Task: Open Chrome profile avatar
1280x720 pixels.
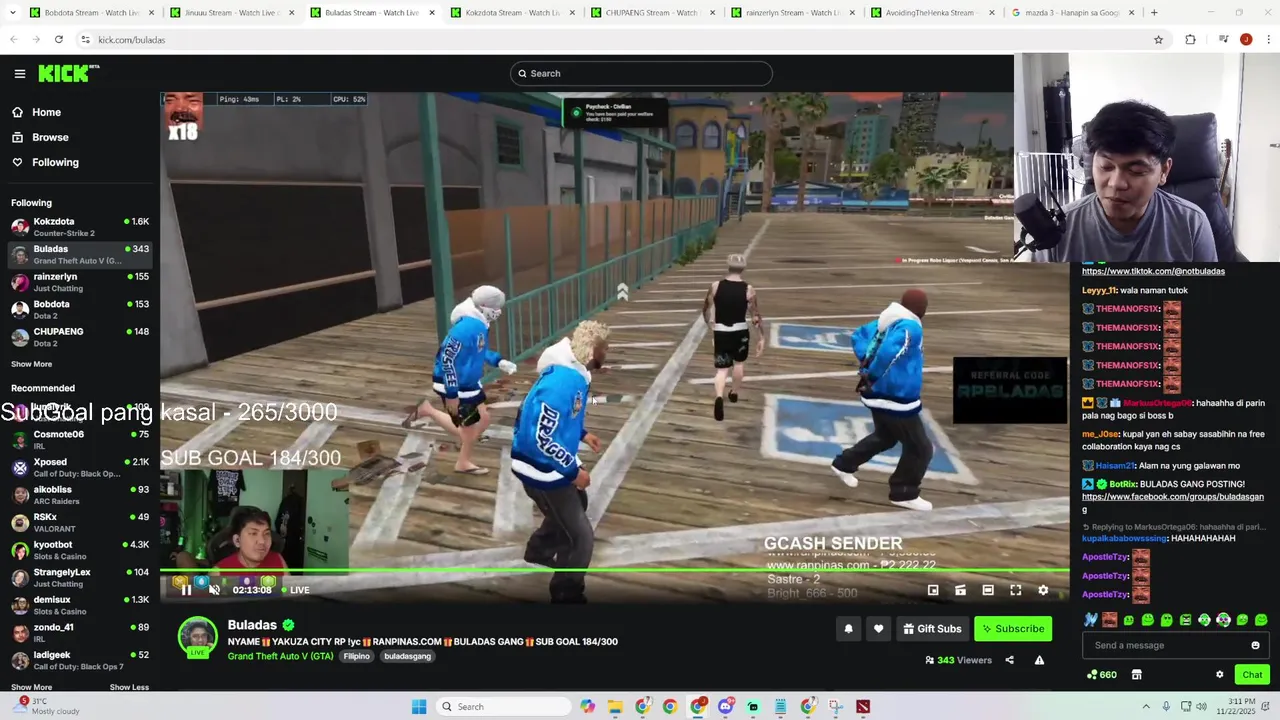Action: coord(1246,40)
